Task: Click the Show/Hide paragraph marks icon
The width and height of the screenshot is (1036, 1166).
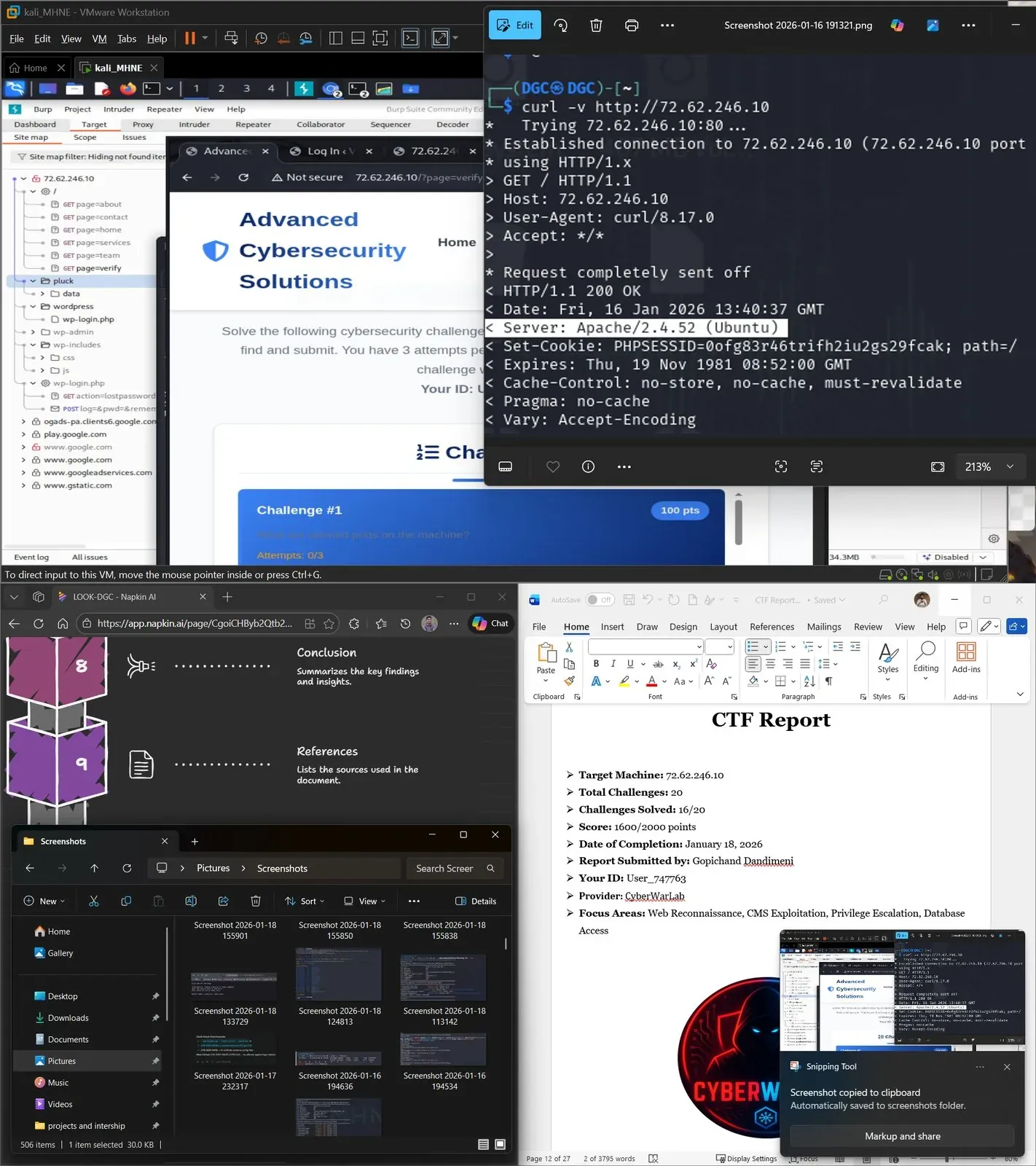Action: pos(828,681)
